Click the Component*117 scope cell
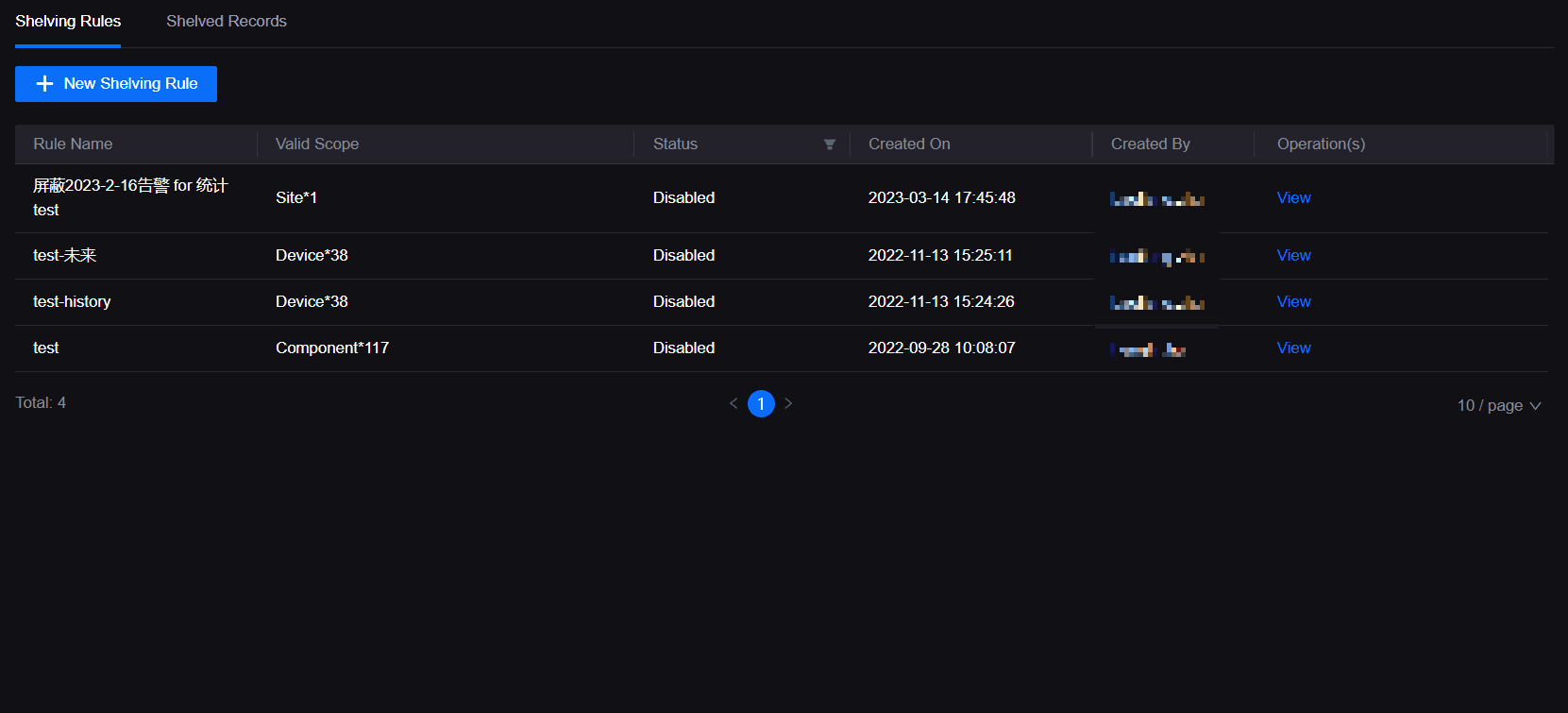This screenshot has width=1568, height=713. [x=332, y=348]
